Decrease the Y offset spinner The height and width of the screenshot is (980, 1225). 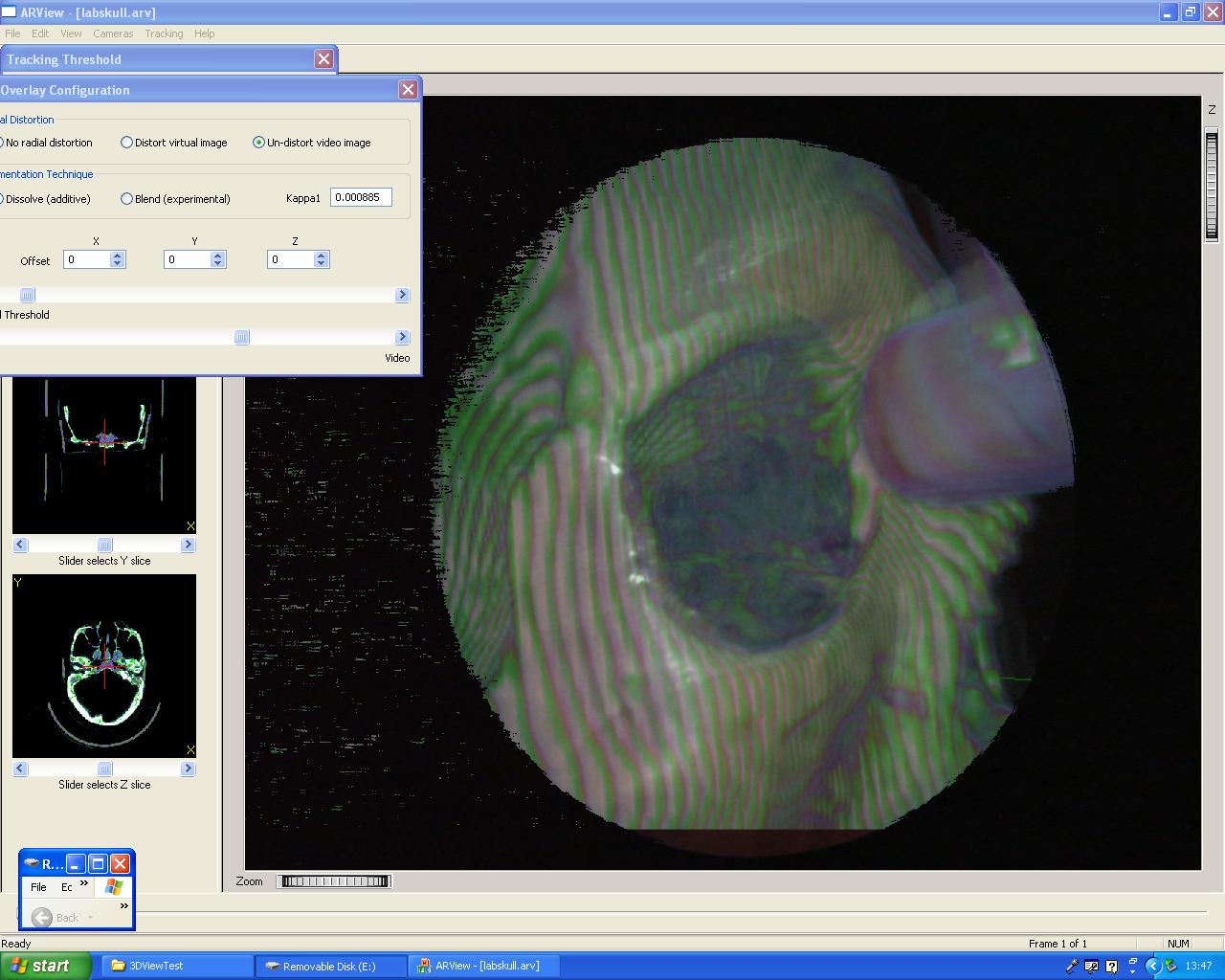218,264
